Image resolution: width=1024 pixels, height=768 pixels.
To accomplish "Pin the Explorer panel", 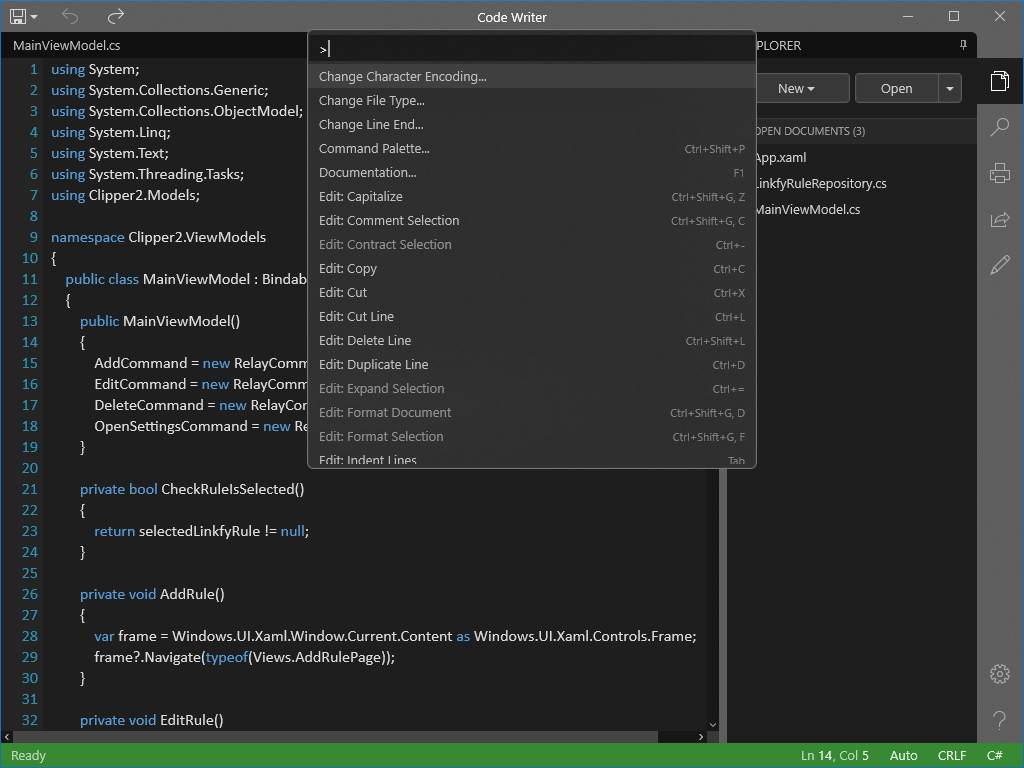I will pos(963,45).
